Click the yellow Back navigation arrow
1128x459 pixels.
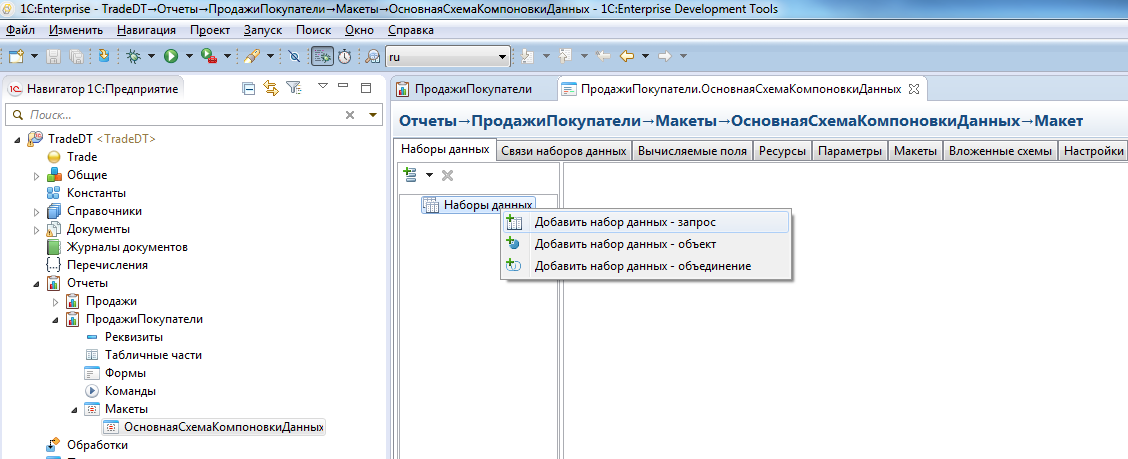(628, 56)
